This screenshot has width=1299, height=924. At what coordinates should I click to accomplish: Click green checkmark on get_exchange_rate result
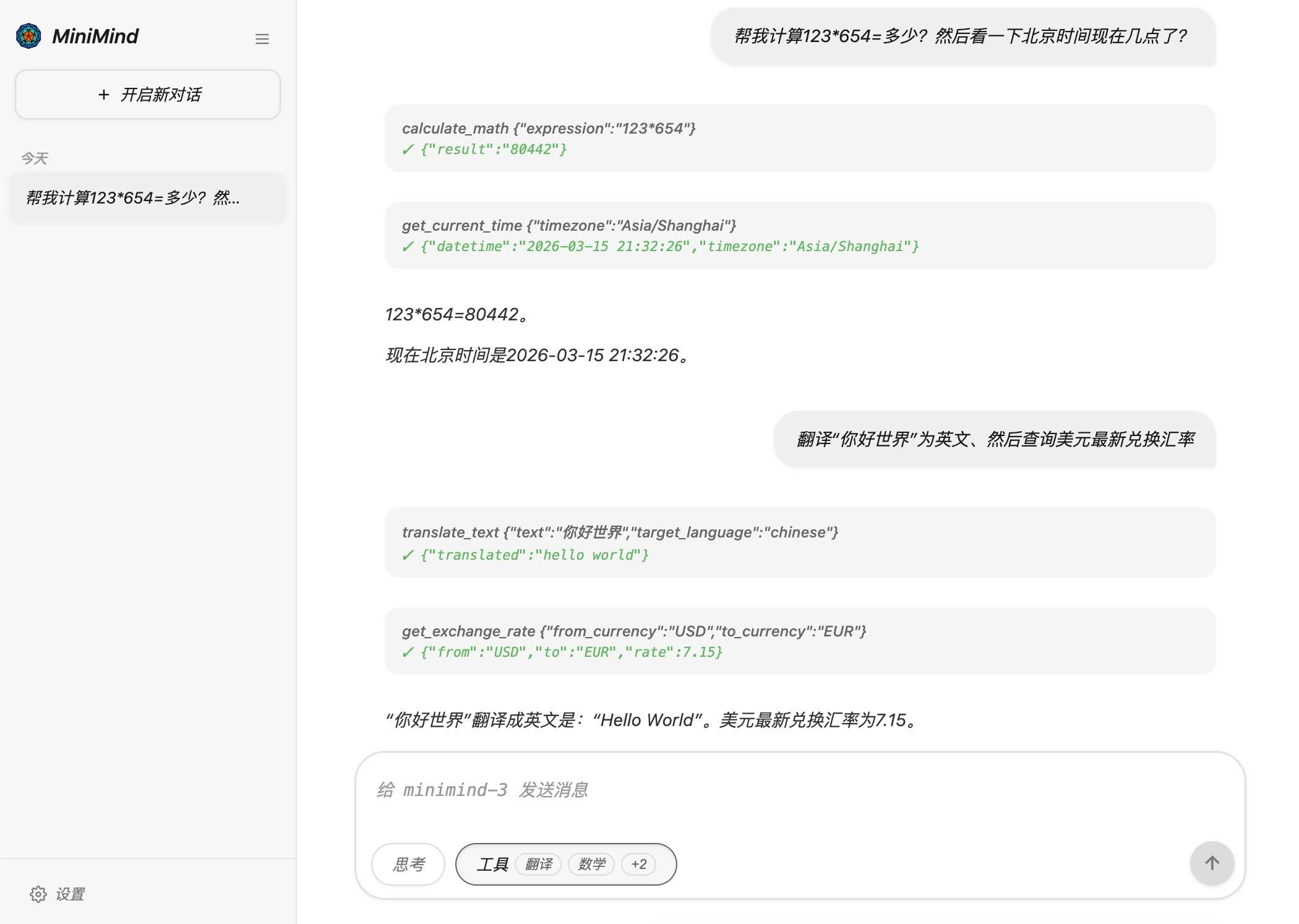coord(408,652)
